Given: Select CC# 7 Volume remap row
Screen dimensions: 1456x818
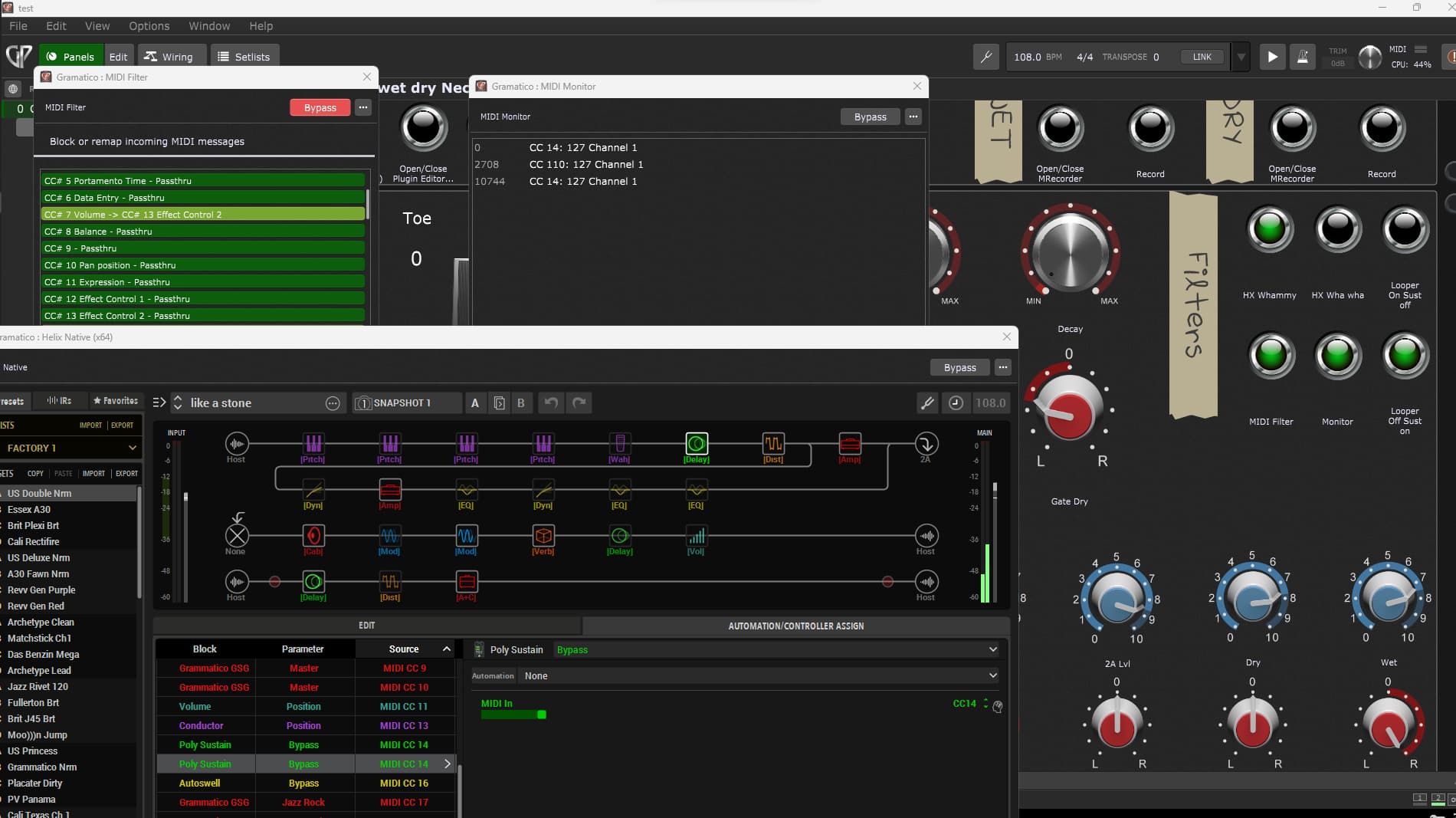Looking at the screenshot, I should click(x=203, y=215).
